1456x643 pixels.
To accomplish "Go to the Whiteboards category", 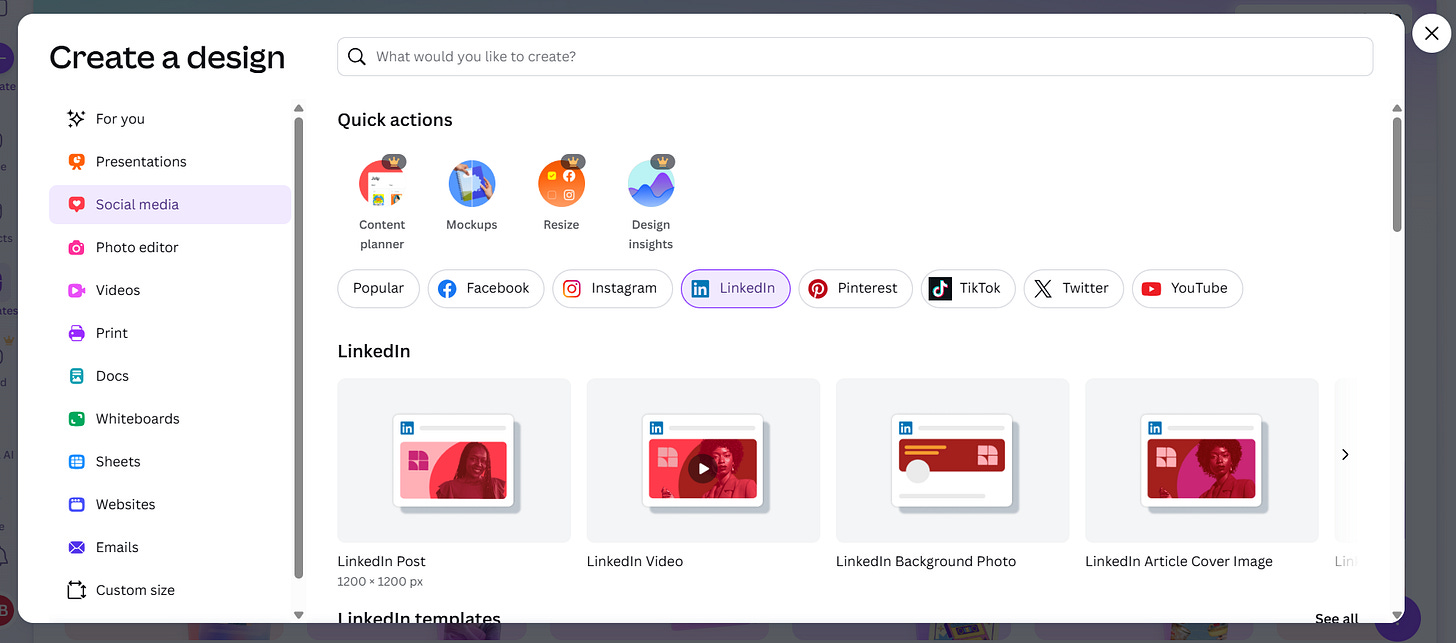I will point(170,419).
